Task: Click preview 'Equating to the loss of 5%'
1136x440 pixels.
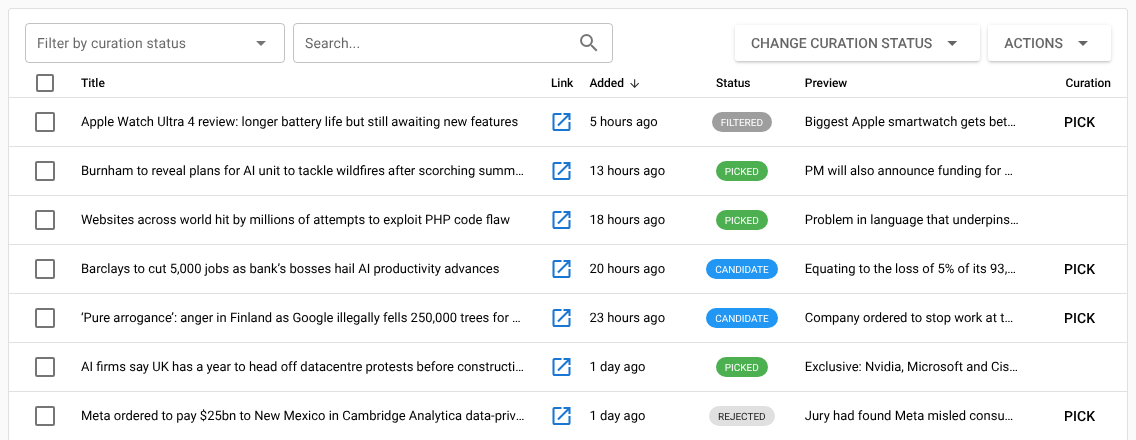Action: [910, 269]
